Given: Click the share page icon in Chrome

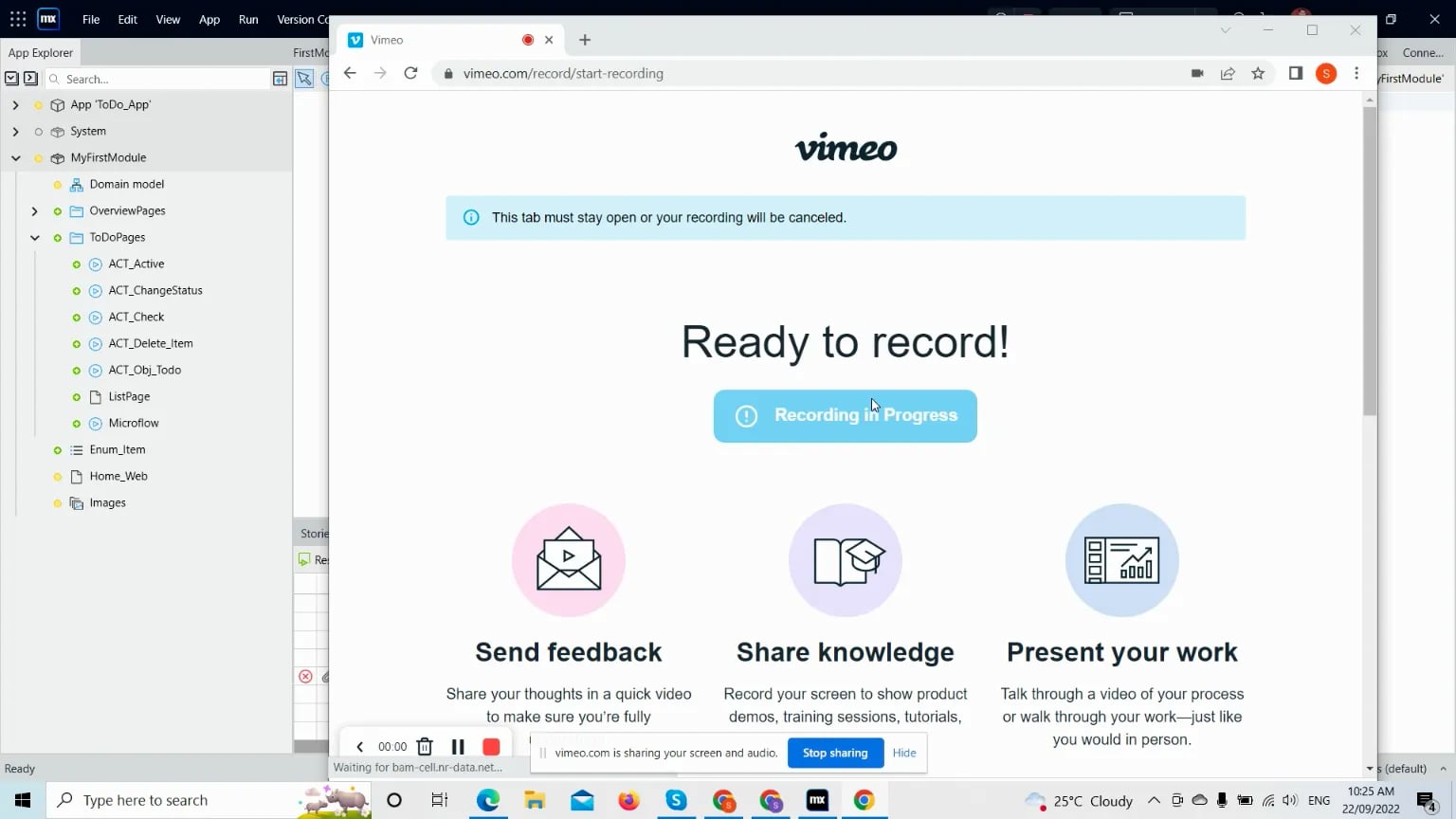Looking at the screenshot, I should click(1228, 73).
